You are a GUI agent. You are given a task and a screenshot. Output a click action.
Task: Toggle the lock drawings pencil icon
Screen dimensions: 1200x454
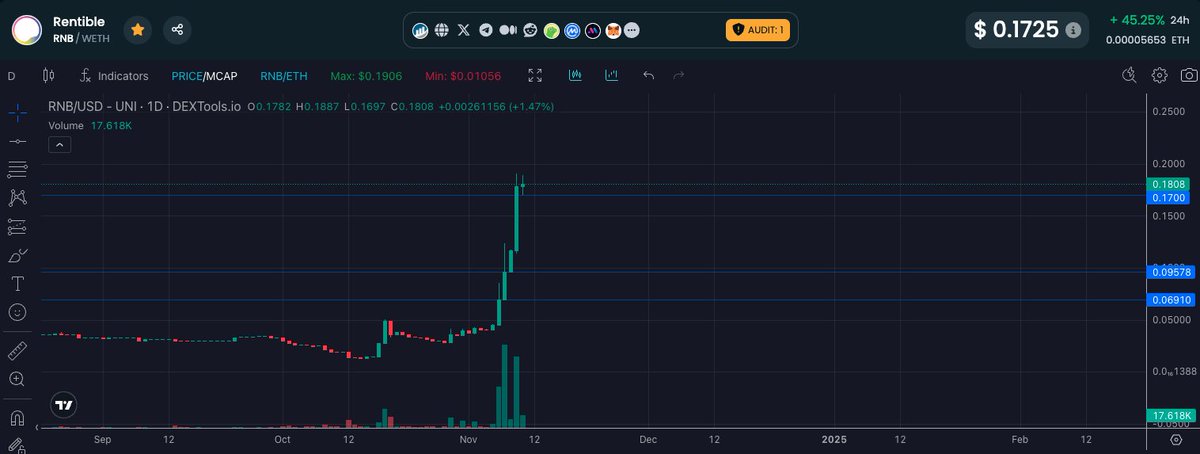[17, 445]
